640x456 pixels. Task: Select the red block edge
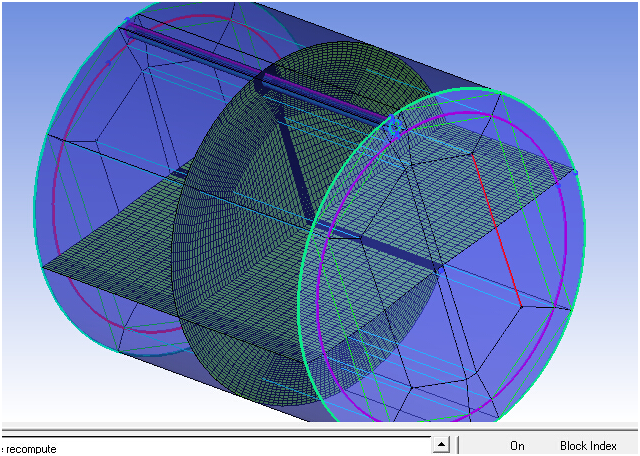click(x=495, y=230)
